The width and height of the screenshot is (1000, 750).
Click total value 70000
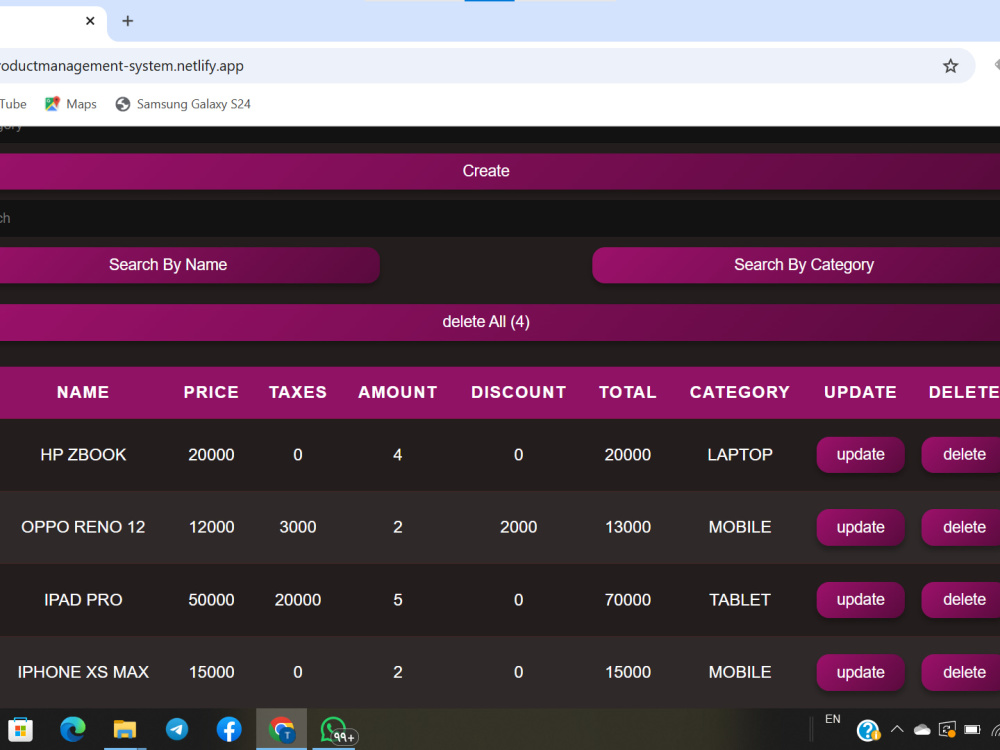[628, 600]
